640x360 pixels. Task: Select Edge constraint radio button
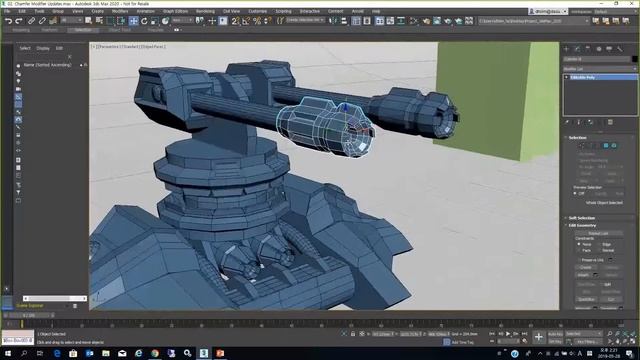coord(599,244)
